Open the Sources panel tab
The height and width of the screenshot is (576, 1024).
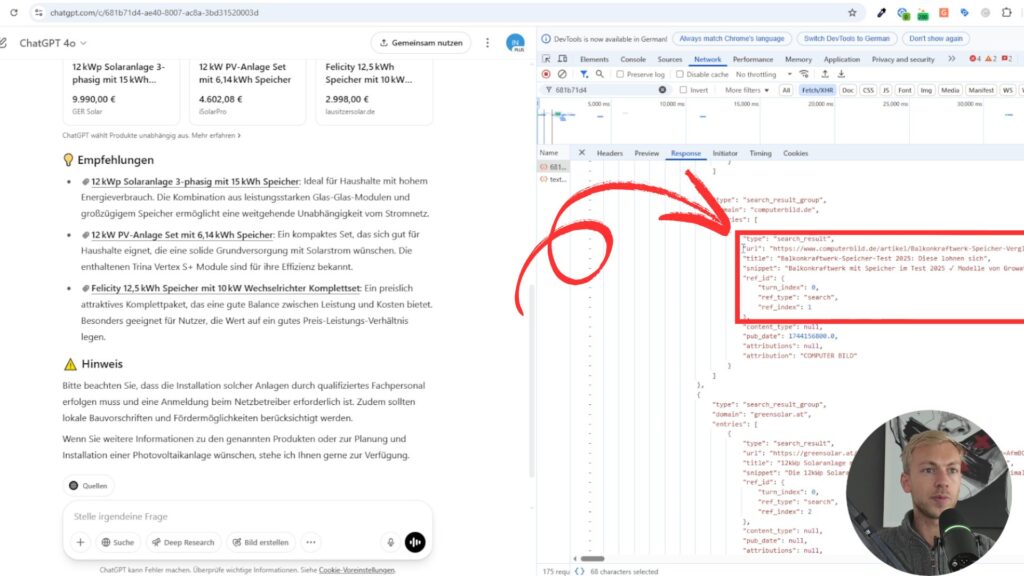[669, 59]
